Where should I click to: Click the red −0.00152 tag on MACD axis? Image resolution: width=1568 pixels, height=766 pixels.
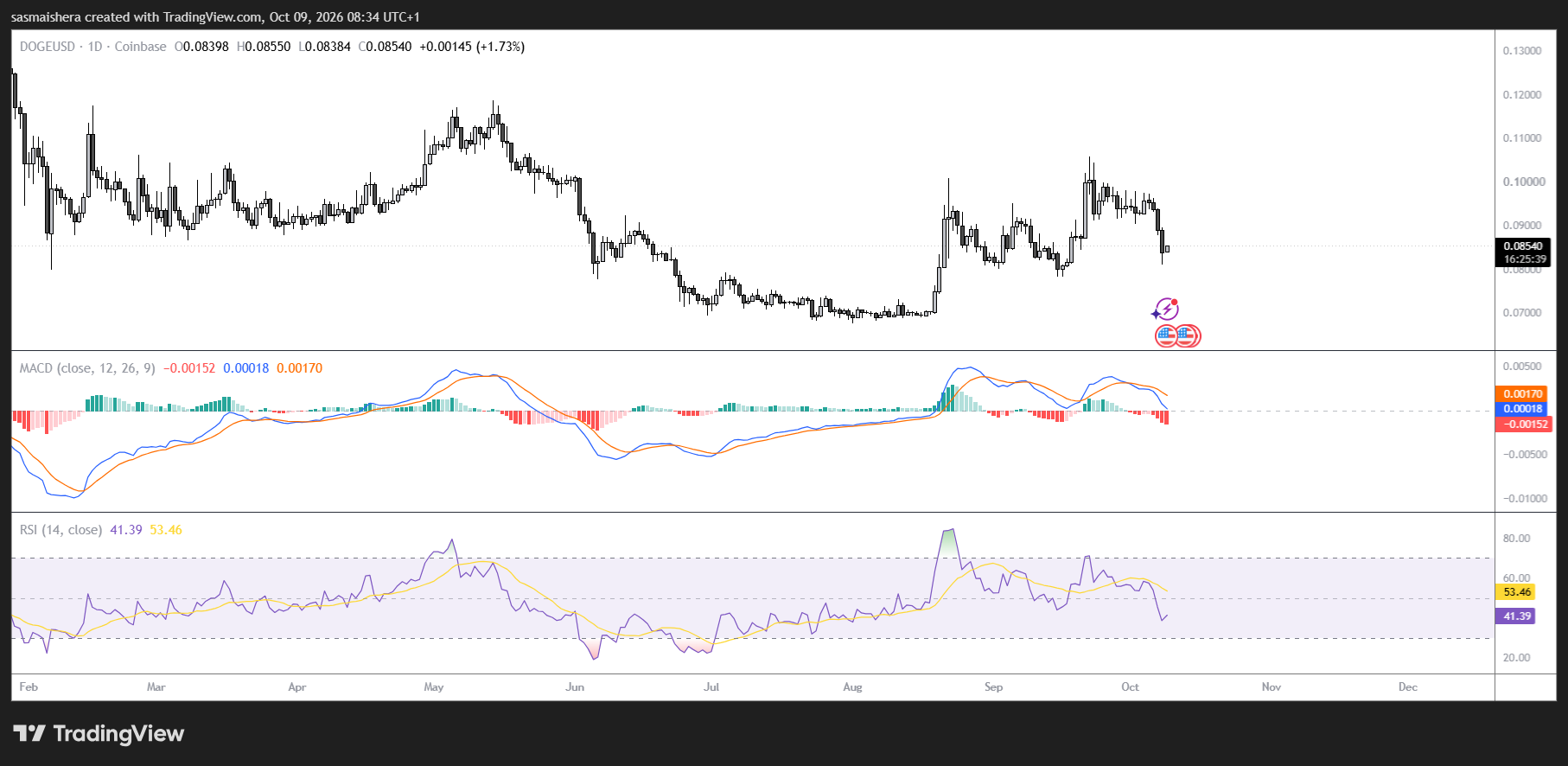tap(1523, 424)
